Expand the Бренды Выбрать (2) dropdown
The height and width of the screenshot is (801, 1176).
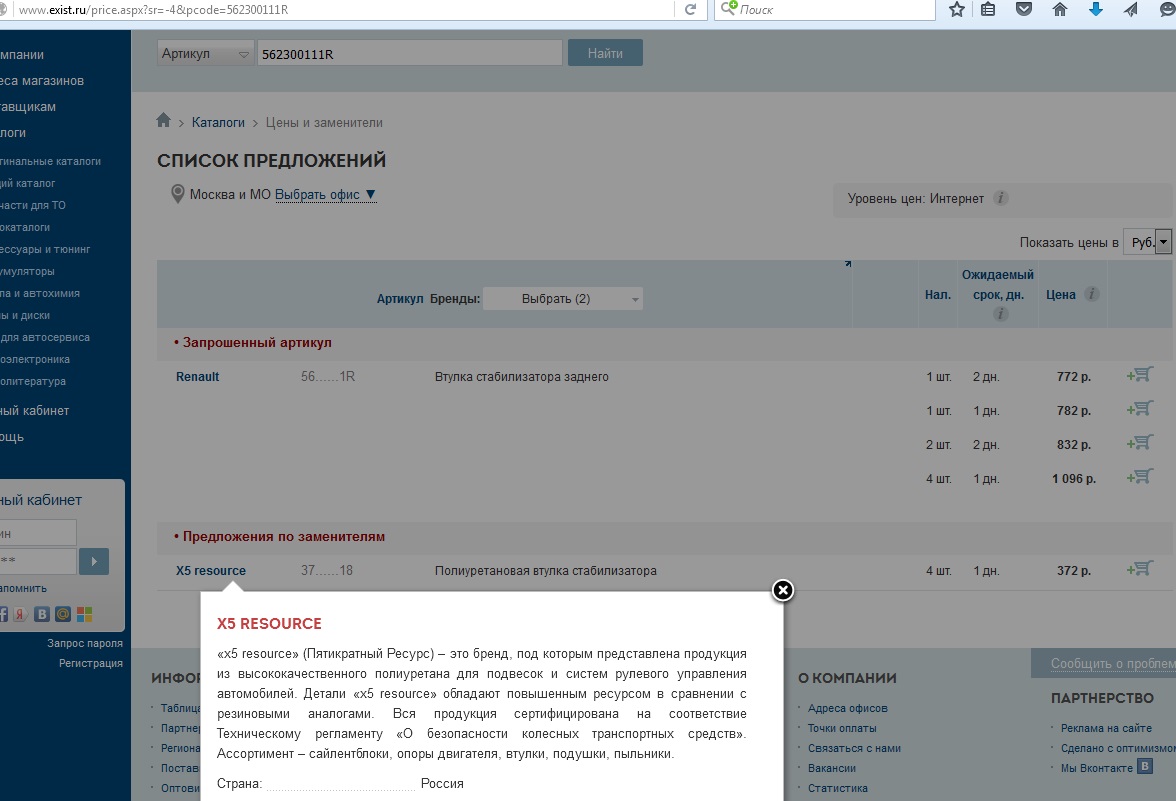(563, 299)
